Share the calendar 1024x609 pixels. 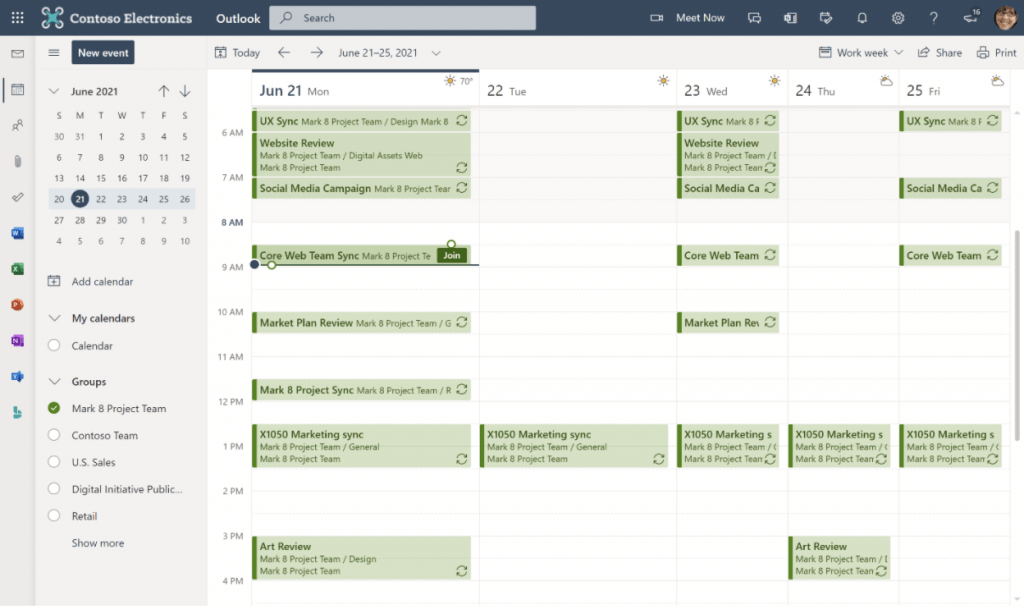pyautogui.click(x=940, y=52)
